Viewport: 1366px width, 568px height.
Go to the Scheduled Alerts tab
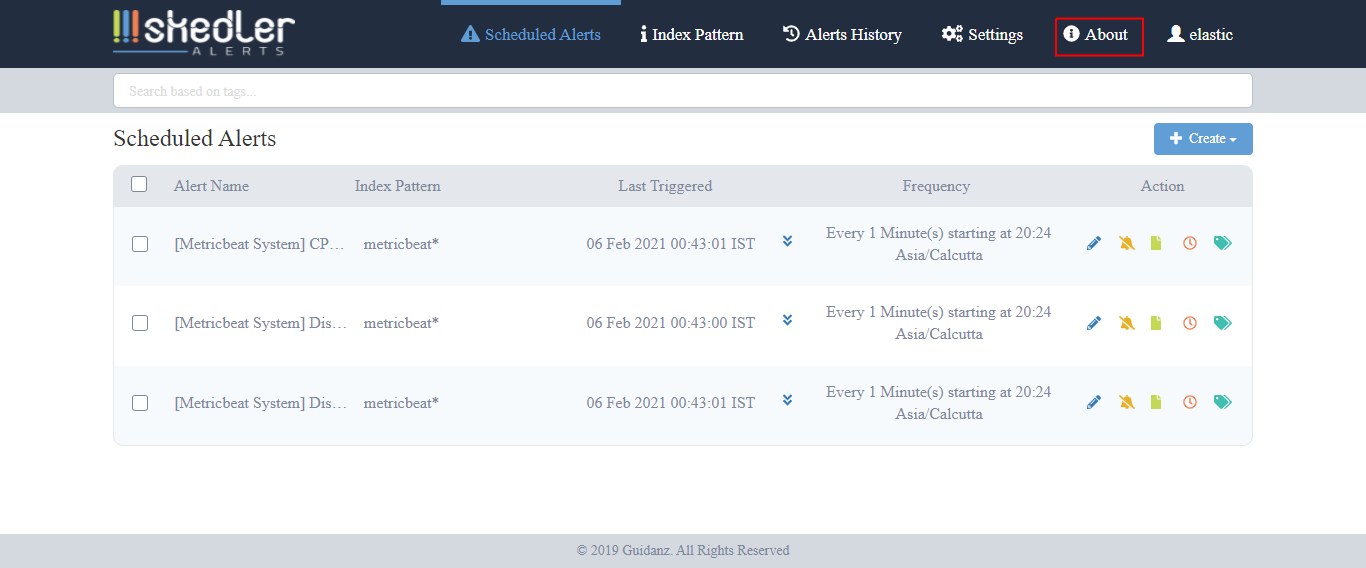(531, 34)
